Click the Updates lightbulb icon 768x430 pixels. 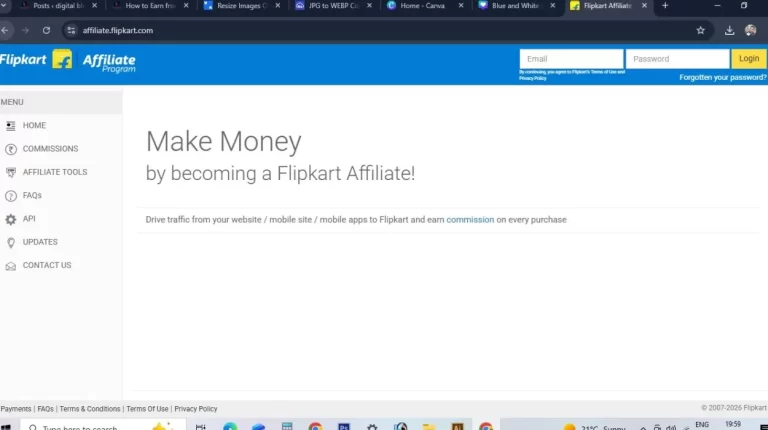(11, 242)
